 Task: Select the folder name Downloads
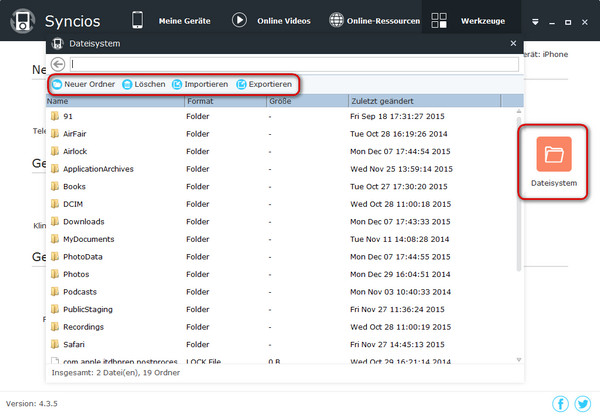tap(84, 222)
